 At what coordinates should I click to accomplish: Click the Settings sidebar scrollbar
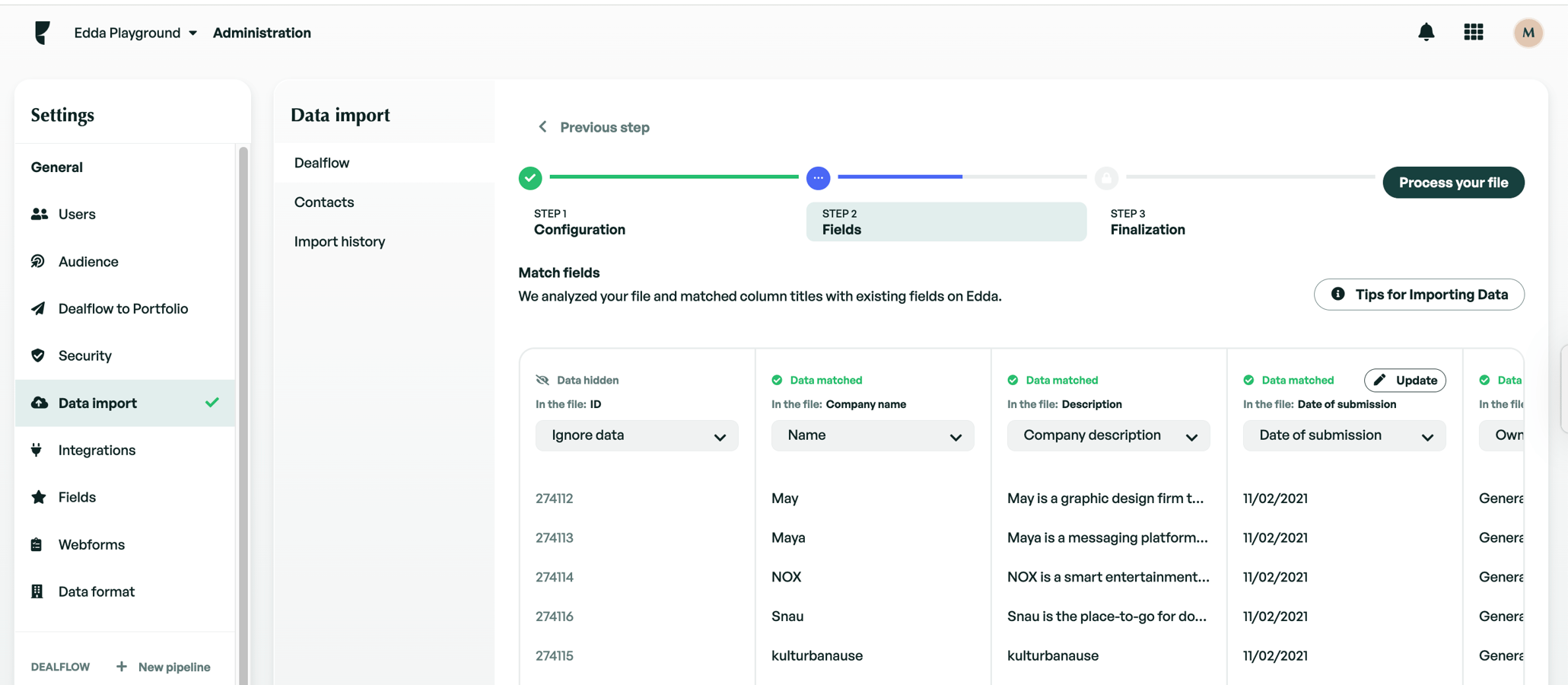[x=243, y=415]
